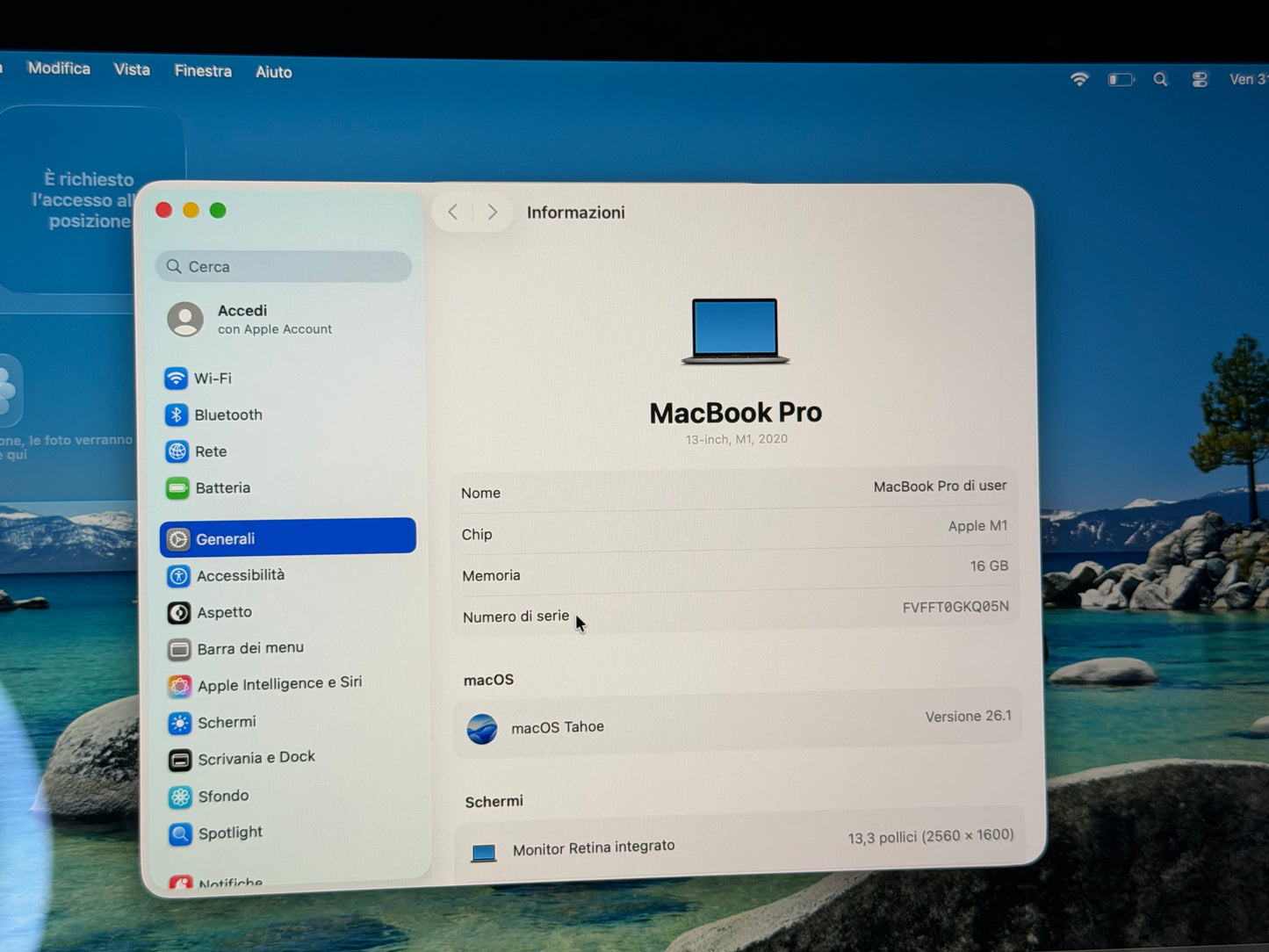Screen dimensions: 1269x952
Task: Open Control Center icon in menu bar
Action: [x=1200, y=80]
